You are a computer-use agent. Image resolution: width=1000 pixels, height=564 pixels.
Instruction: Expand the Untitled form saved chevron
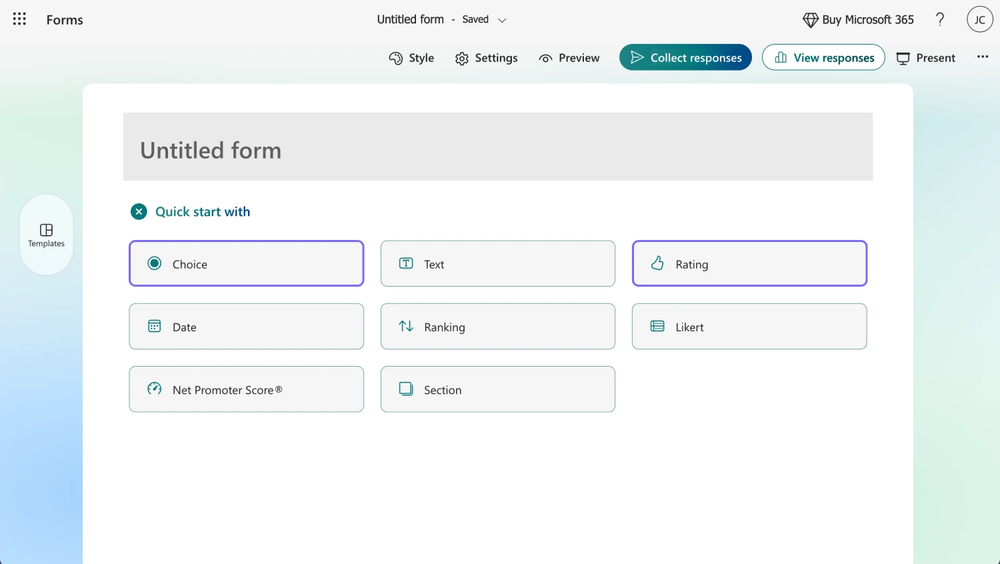(x=502, y=20)
